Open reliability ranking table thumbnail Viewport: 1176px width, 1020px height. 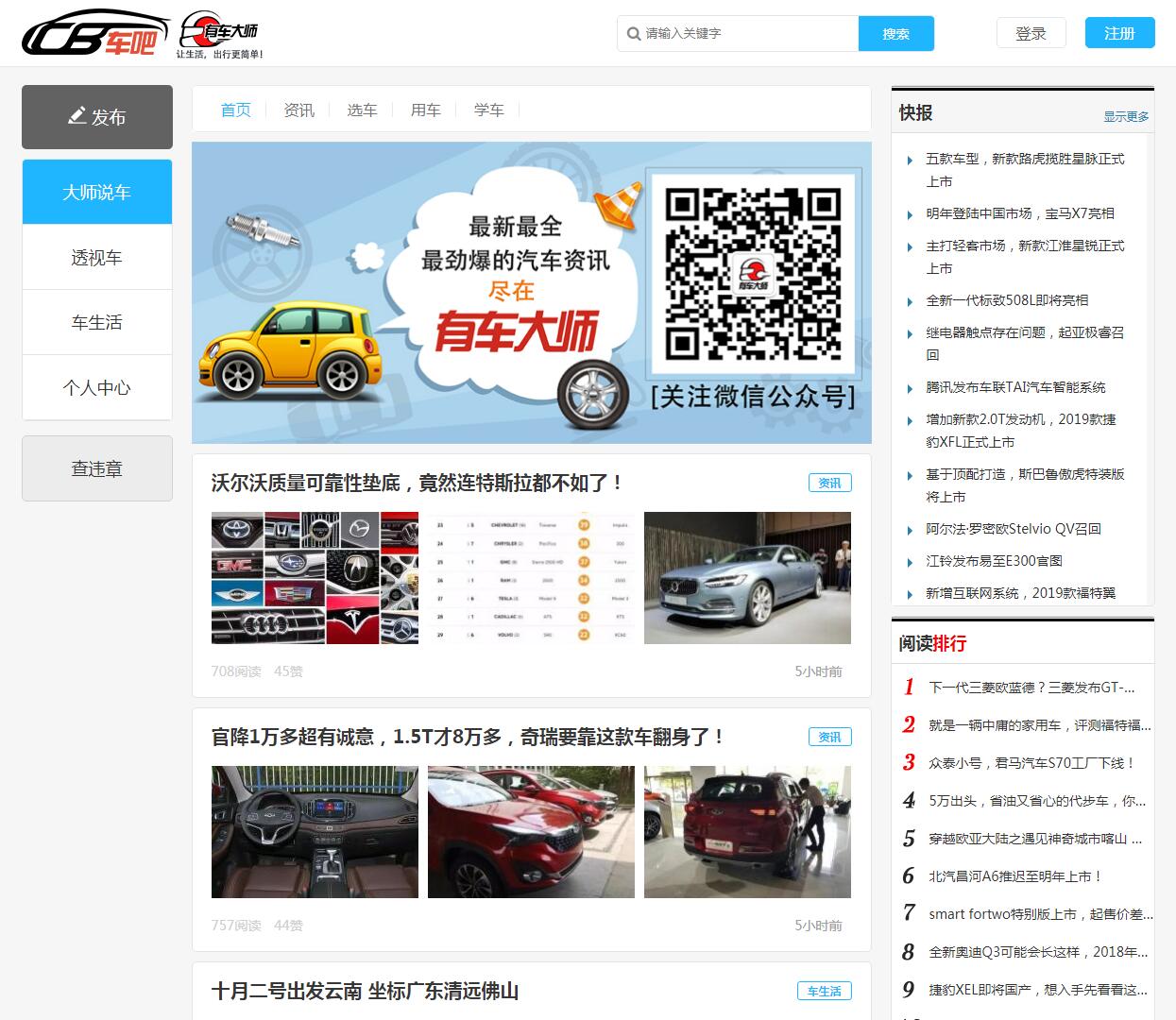pos(531,578)
